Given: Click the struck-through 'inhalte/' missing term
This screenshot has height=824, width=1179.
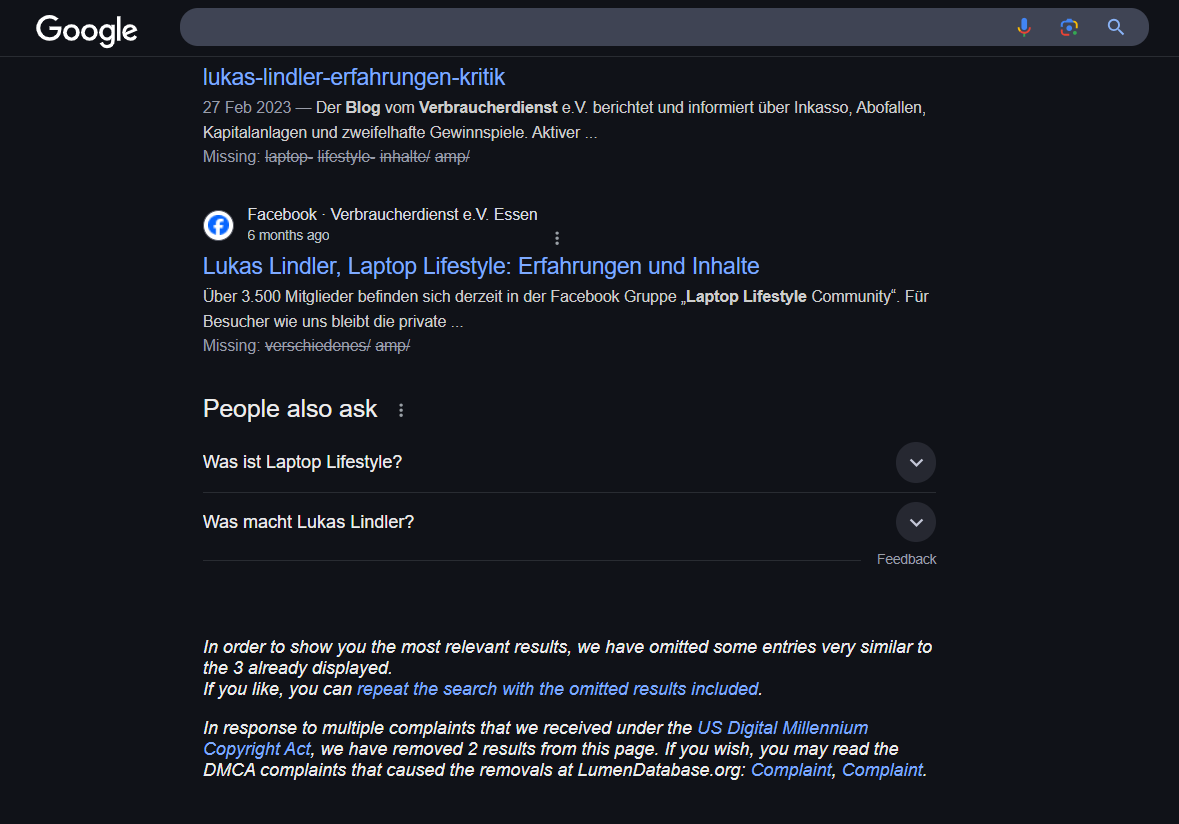Looking at the screenshot, I should click(x=405, y=156).
